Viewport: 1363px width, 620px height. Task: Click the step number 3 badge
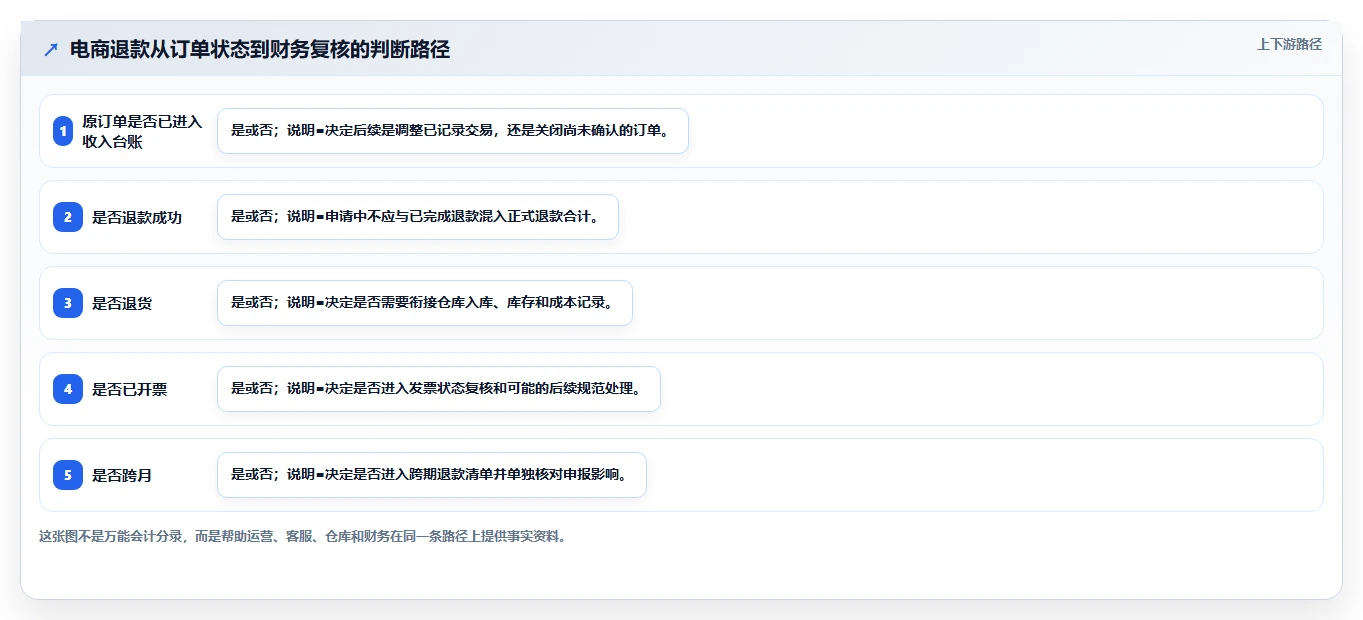click(68, 303)
